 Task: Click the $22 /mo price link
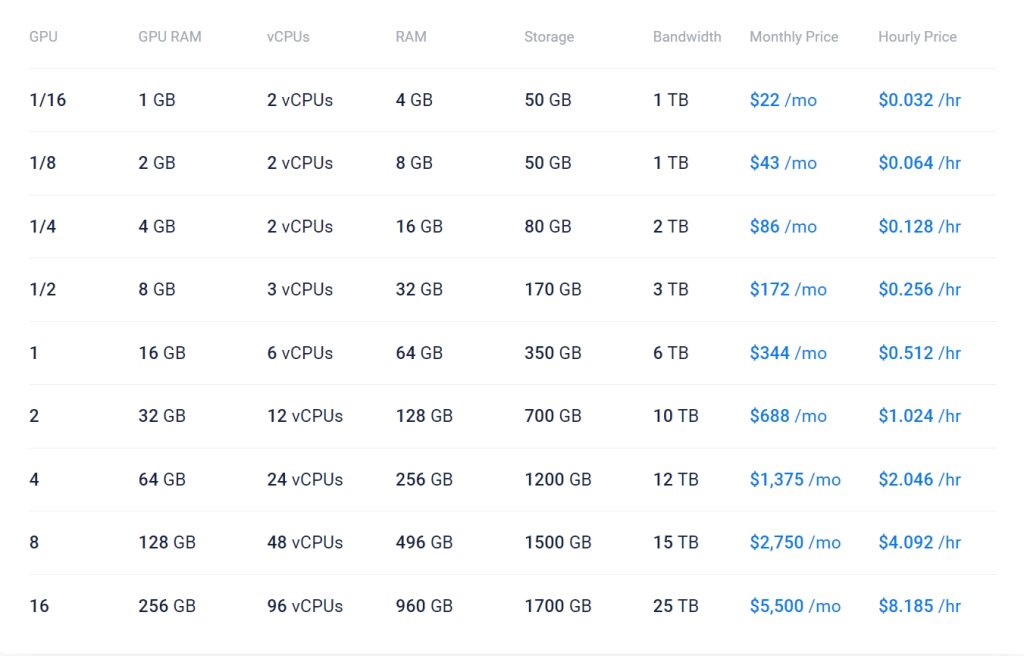pos(783,100)
